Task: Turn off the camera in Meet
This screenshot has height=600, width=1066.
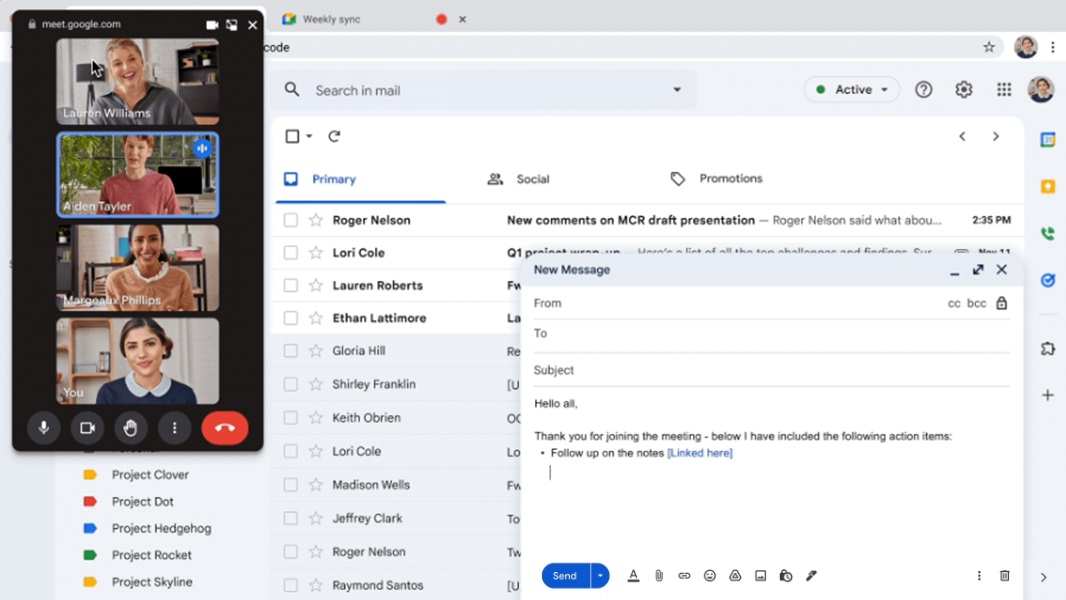Action: pos(87,428)
